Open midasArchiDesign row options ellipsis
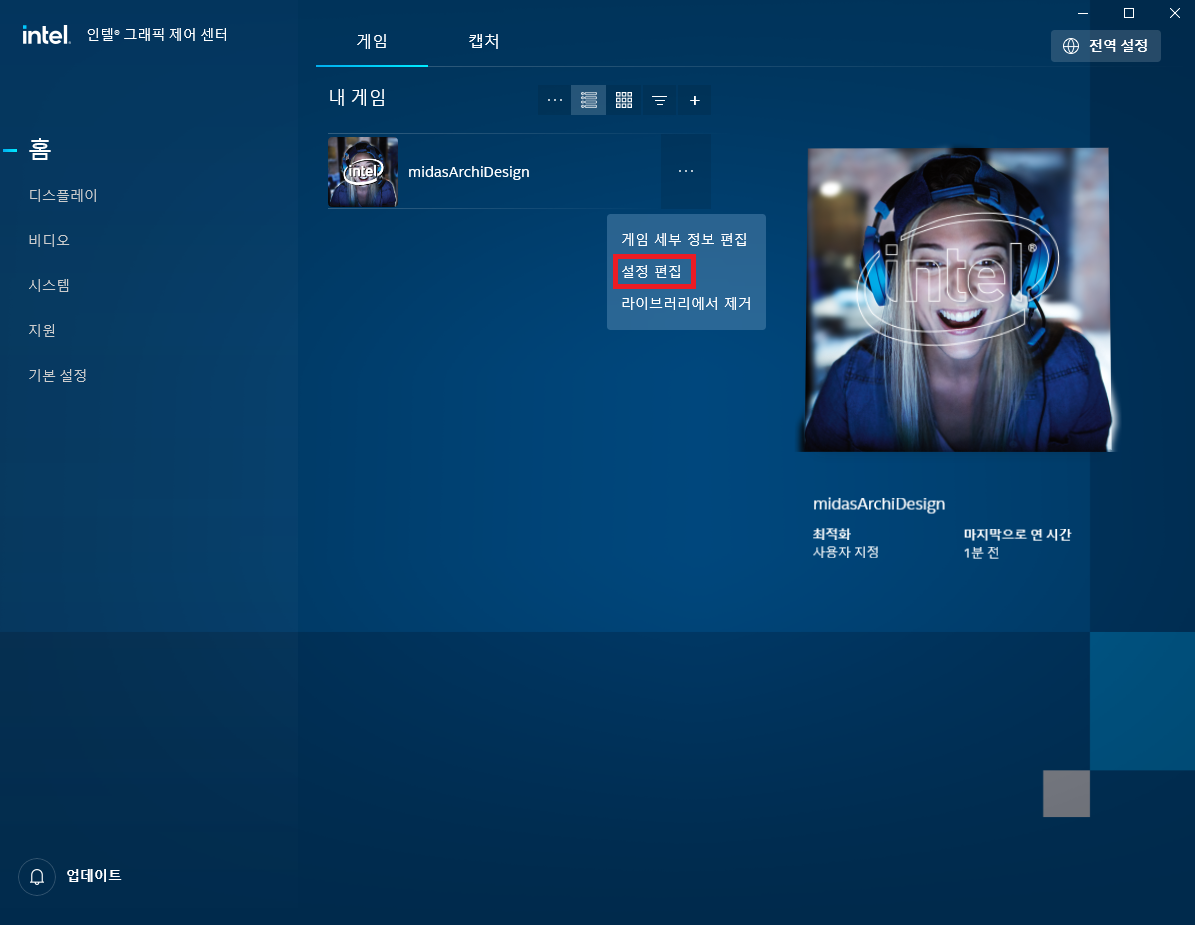The height and width of the screenshot is (925, 1195). coord(686,171)
